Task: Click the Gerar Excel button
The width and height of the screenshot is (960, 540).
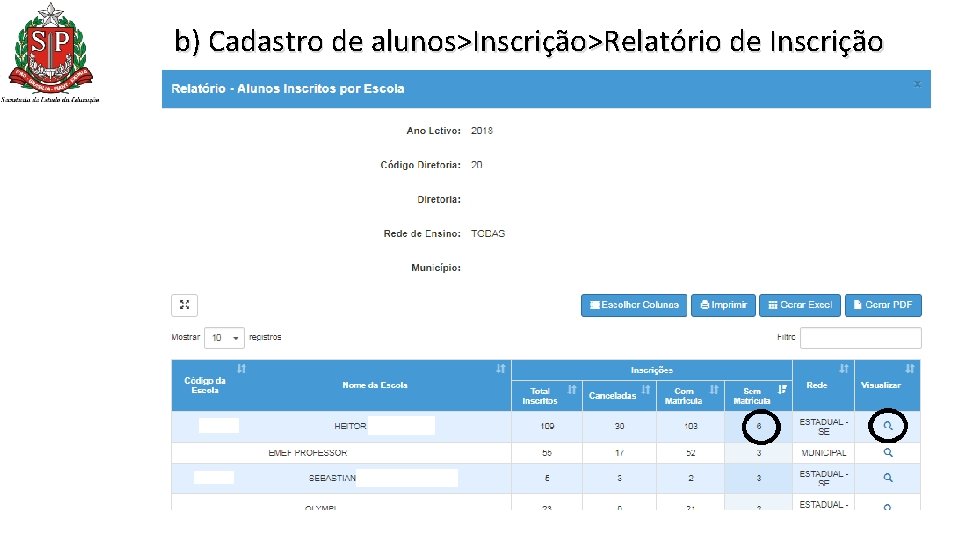Action: (800, 305)
